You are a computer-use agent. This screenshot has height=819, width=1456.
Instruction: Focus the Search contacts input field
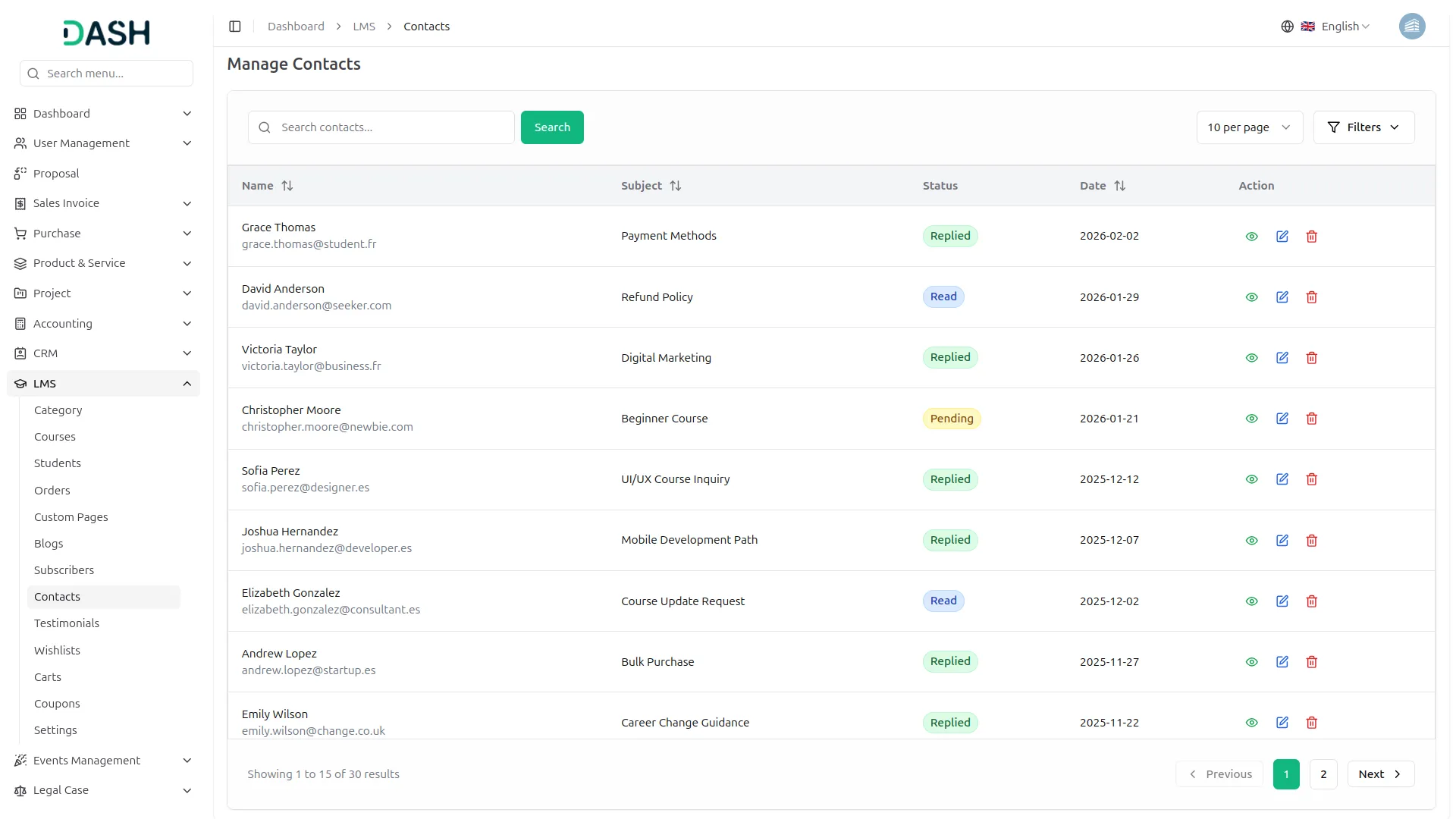click(x=391, y=127)
